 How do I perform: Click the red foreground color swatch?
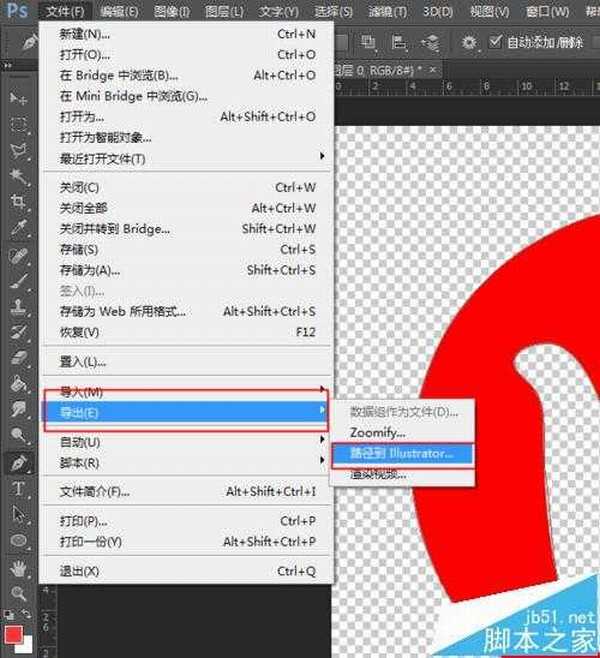click(x=12, y=635)
